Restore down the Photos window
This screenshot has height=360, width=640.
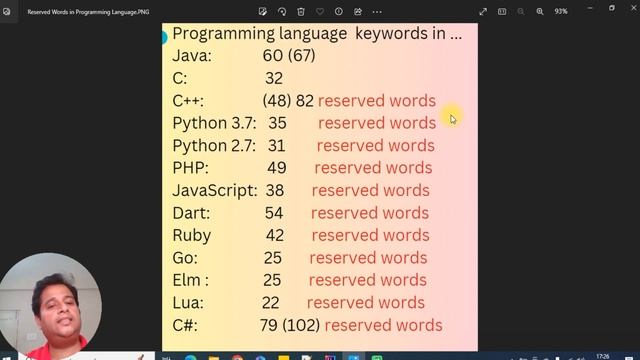click(611, 8)
